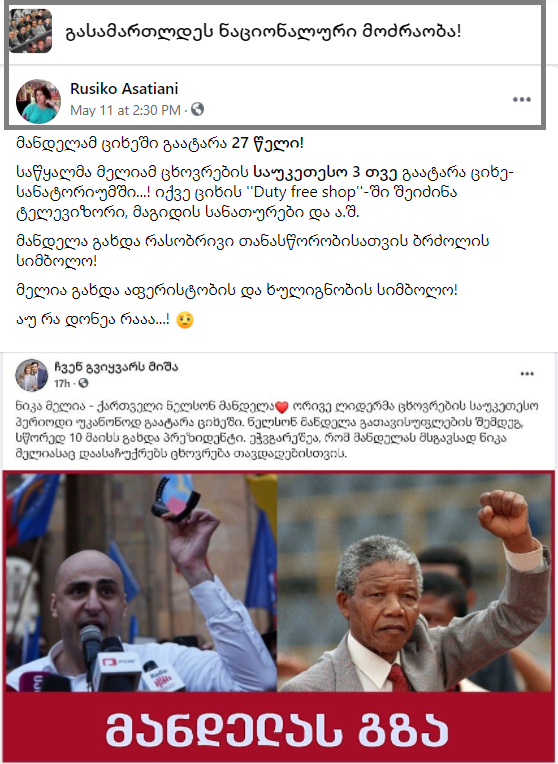Open the May 11 at 2:30 PM timestamp
558x764 pixels.
[x=125, y=110]
